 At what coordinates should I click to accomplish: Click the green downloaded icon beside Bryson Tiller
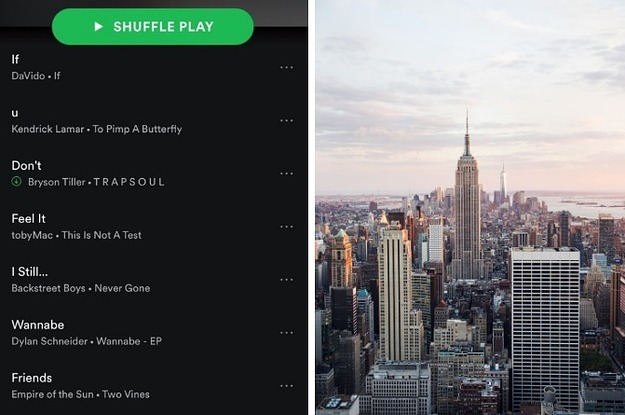[16, 182]
